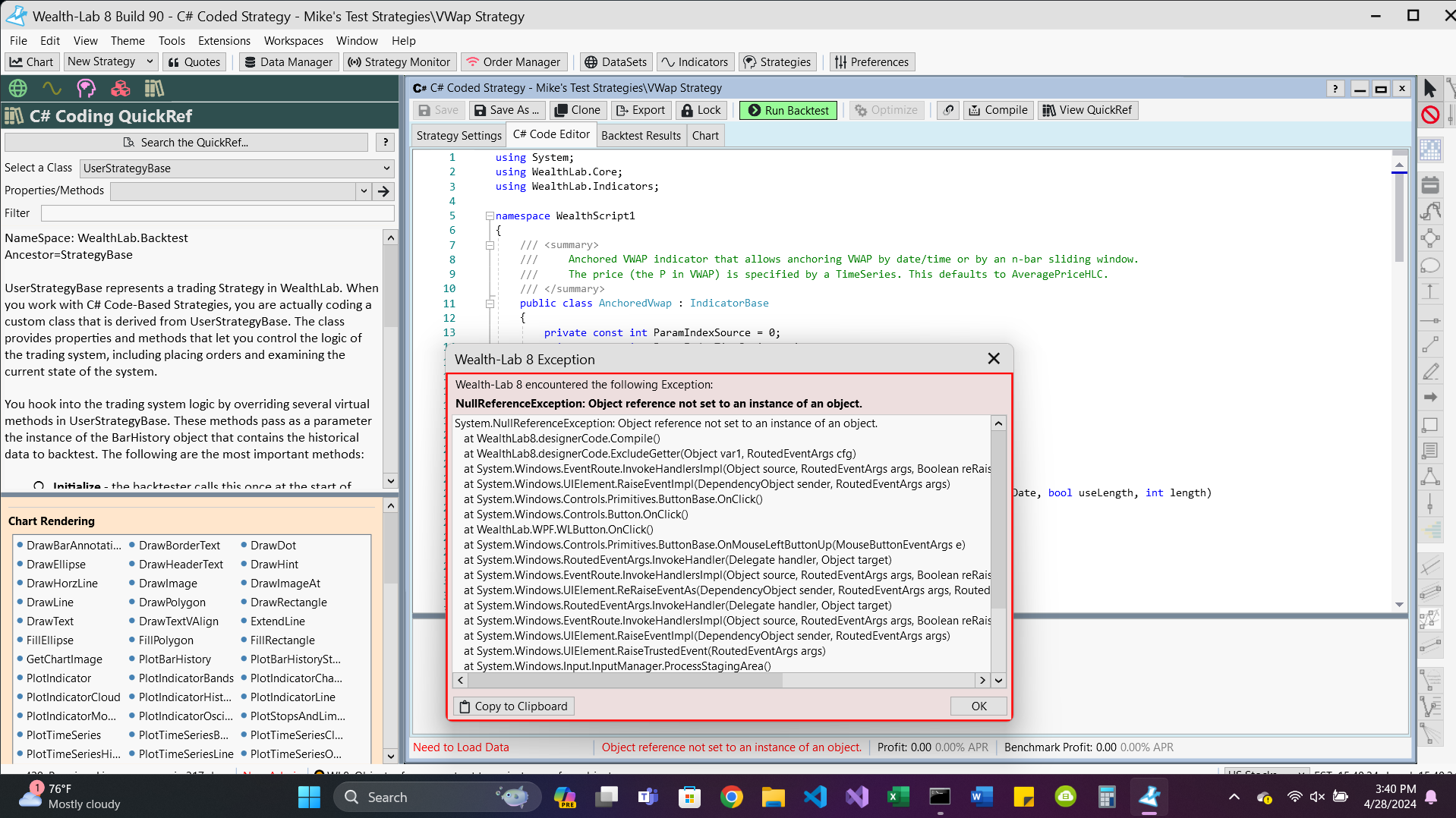Click the PlotIndicator method
The height and width of the screenshot is (818, 1456).
[58, 678]
